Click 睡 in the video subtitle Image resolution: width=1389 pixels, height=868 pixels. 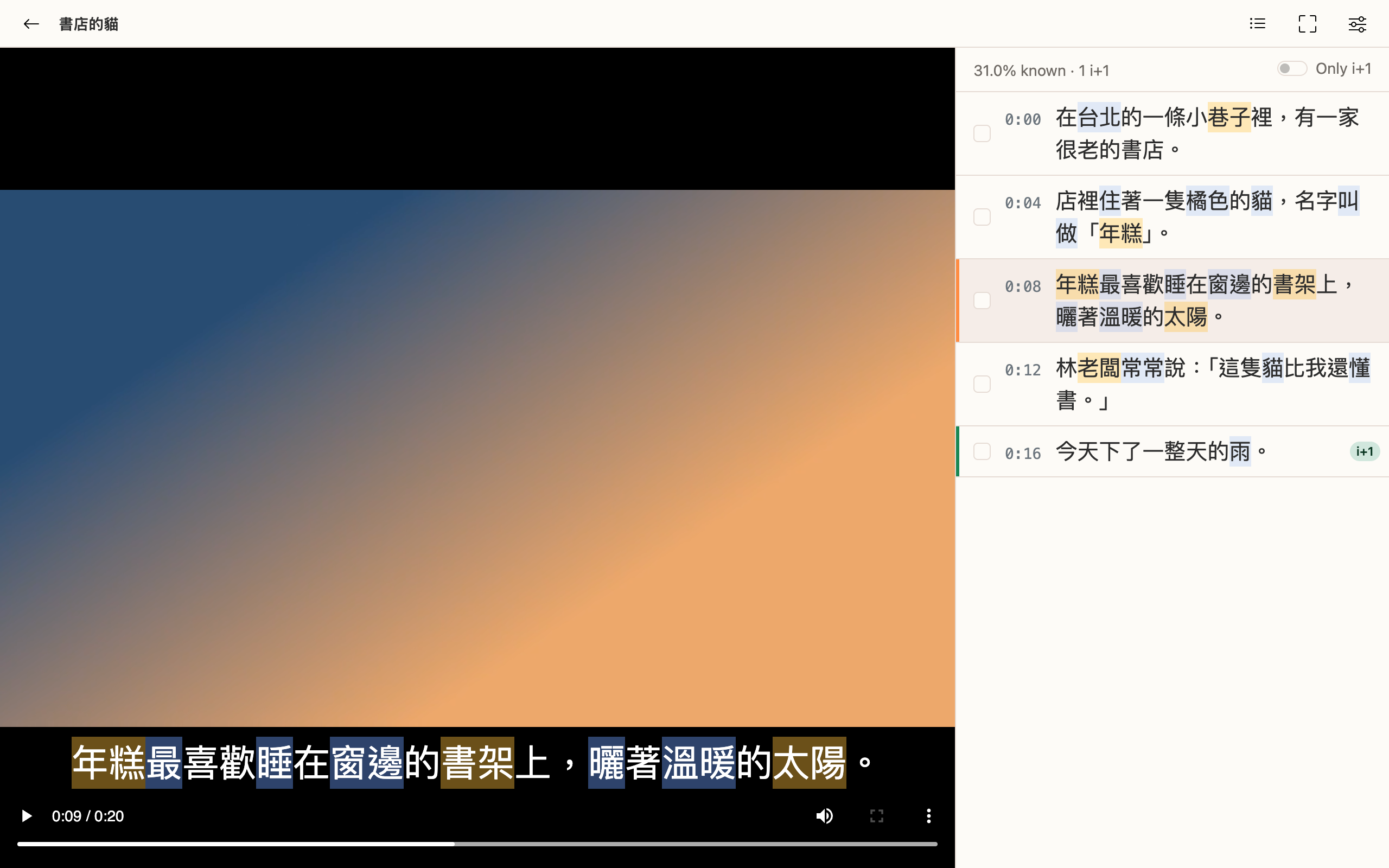coord(275,762)
